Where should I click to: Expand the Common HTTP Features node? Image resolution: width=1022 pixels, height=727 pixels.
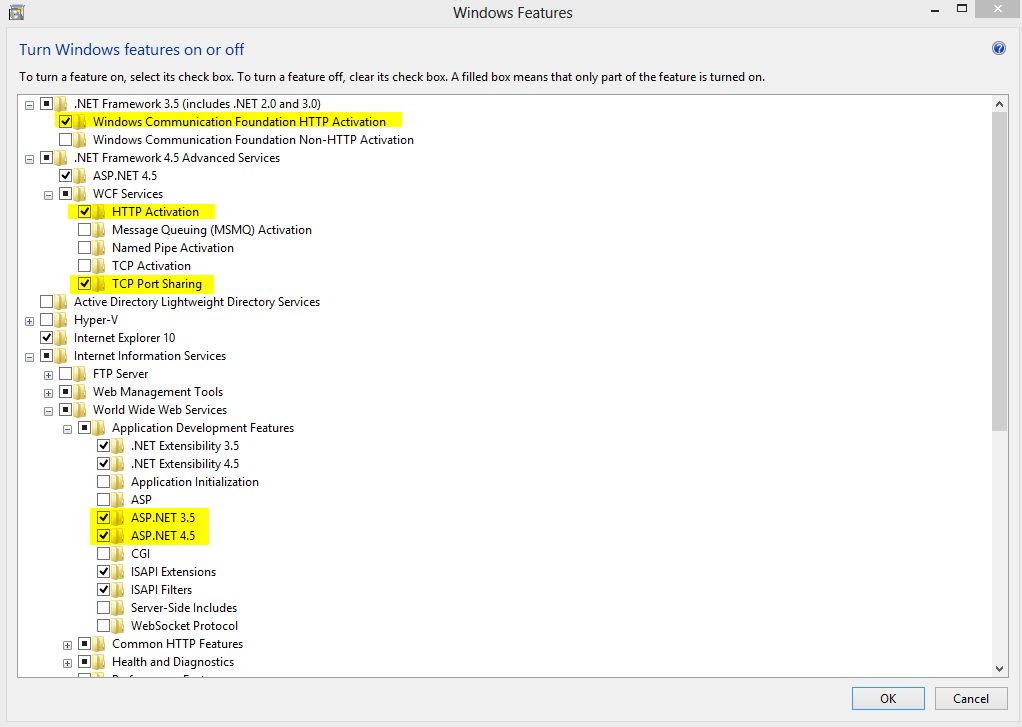coord(68,645)
